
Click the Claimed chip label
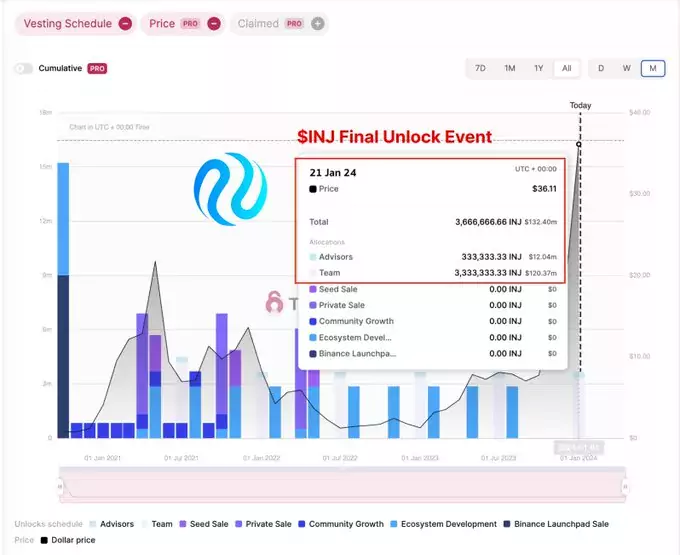(x=258, y=23)
